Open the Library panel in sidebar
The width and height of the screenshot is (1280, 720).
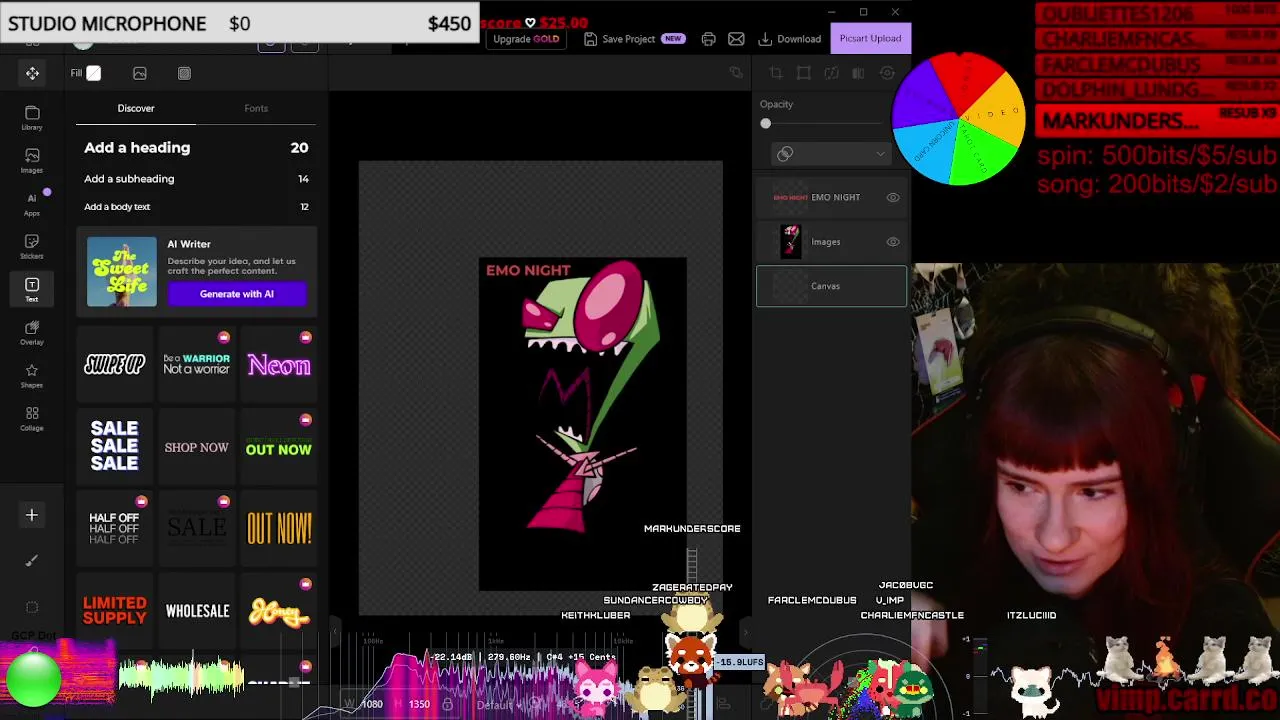pos(32,118)
